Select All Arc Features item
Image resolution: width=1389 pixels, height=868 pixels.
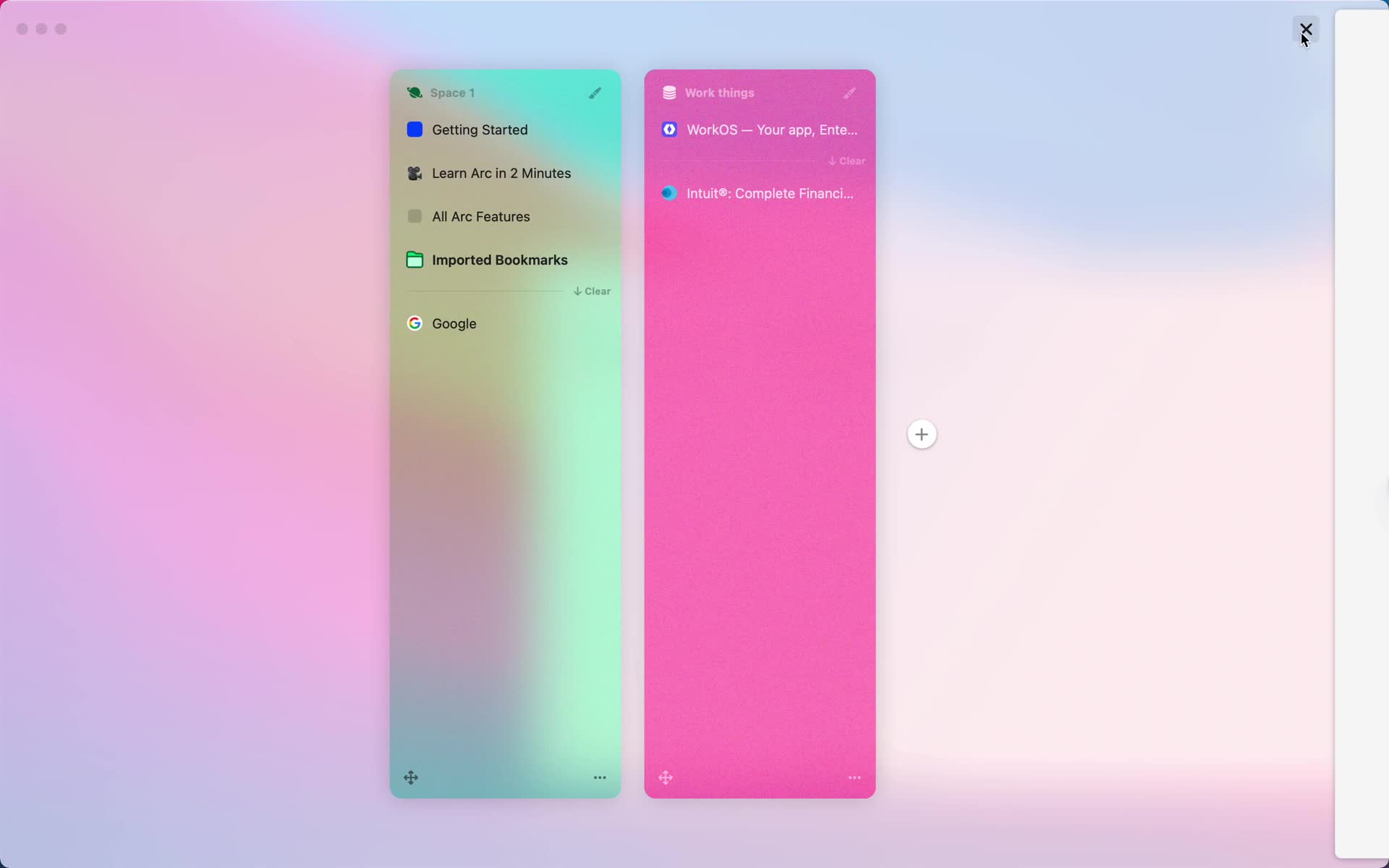(x=482, y=216)
